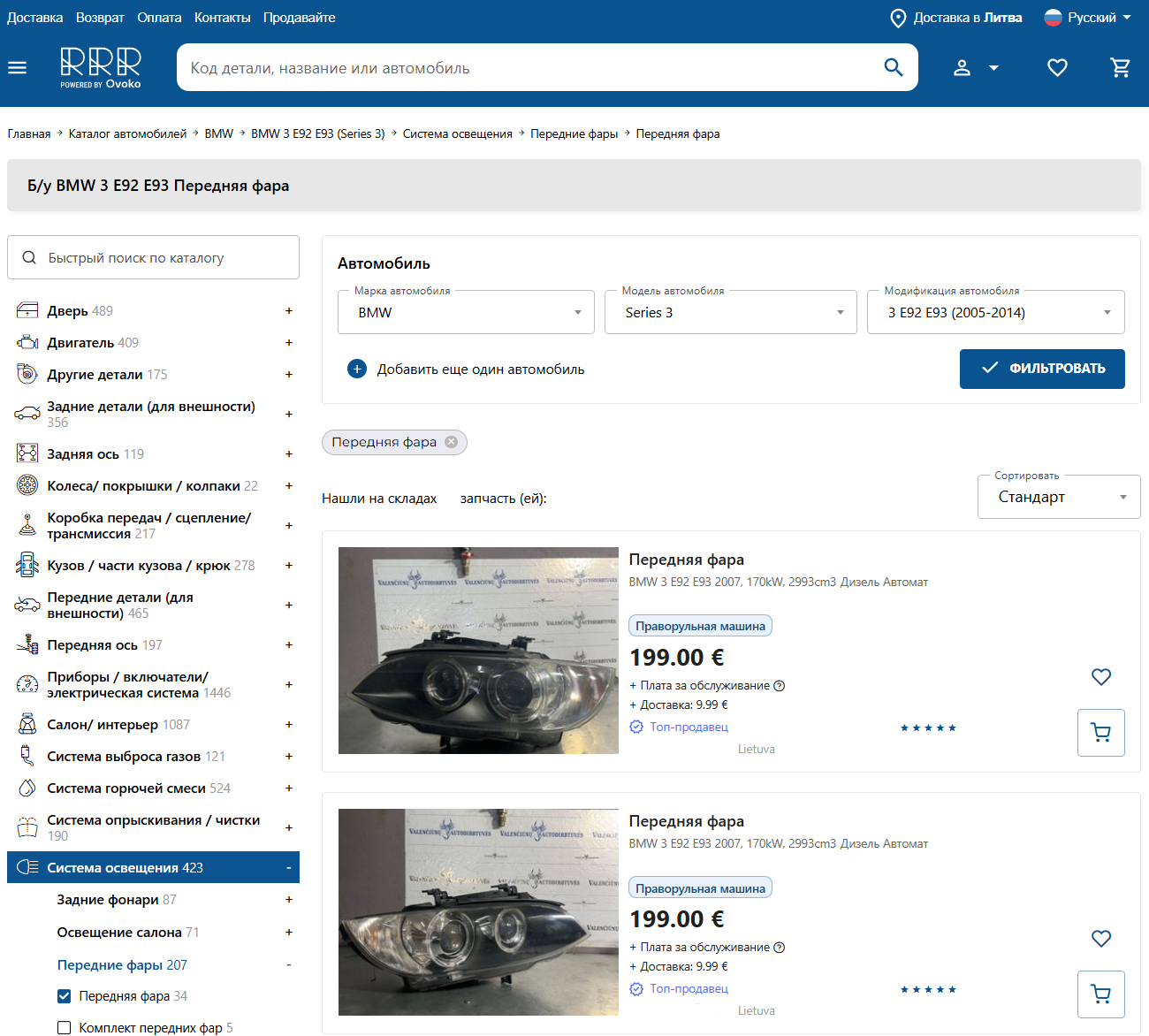Click the Russian flag language icon
The width and height of the screenshot is (1149, 1036).
[1053, 18]
